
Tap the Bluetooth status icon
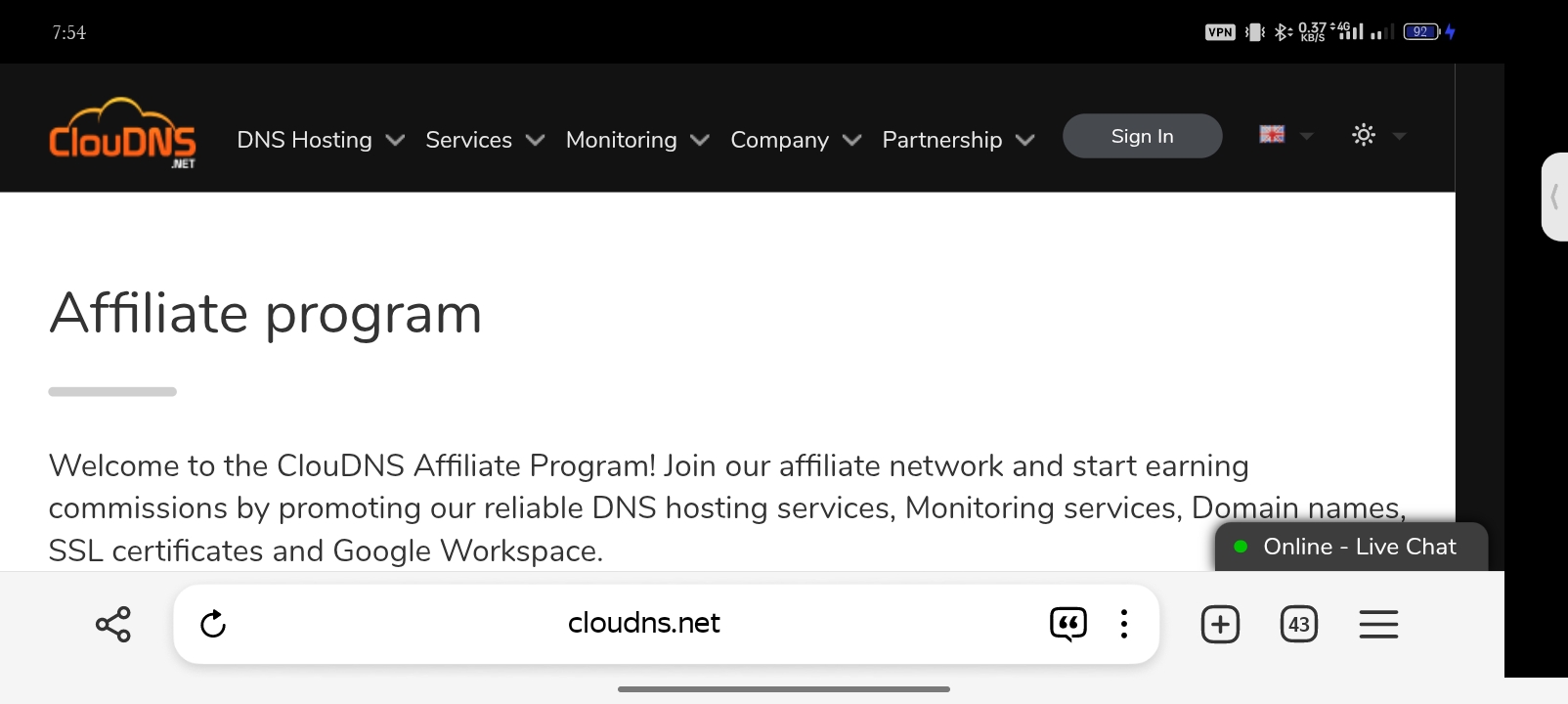click(1283, 32)
